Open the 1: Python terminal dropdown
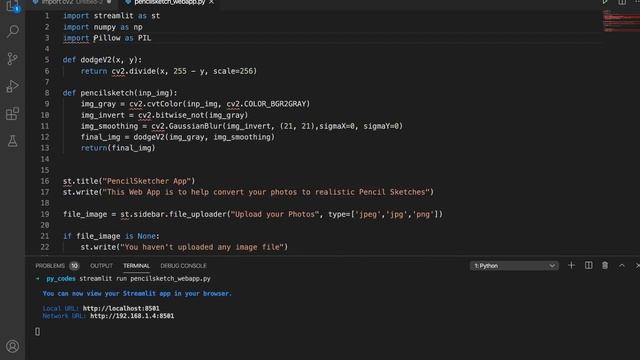The width and height of the screenshot is (640, 360). tap(514, 266)
